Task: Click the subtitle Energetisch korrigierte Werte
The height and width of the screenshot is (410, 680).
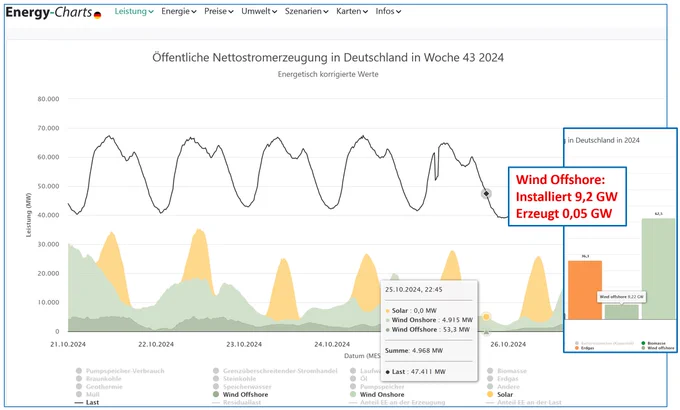Action: [328, 74]
